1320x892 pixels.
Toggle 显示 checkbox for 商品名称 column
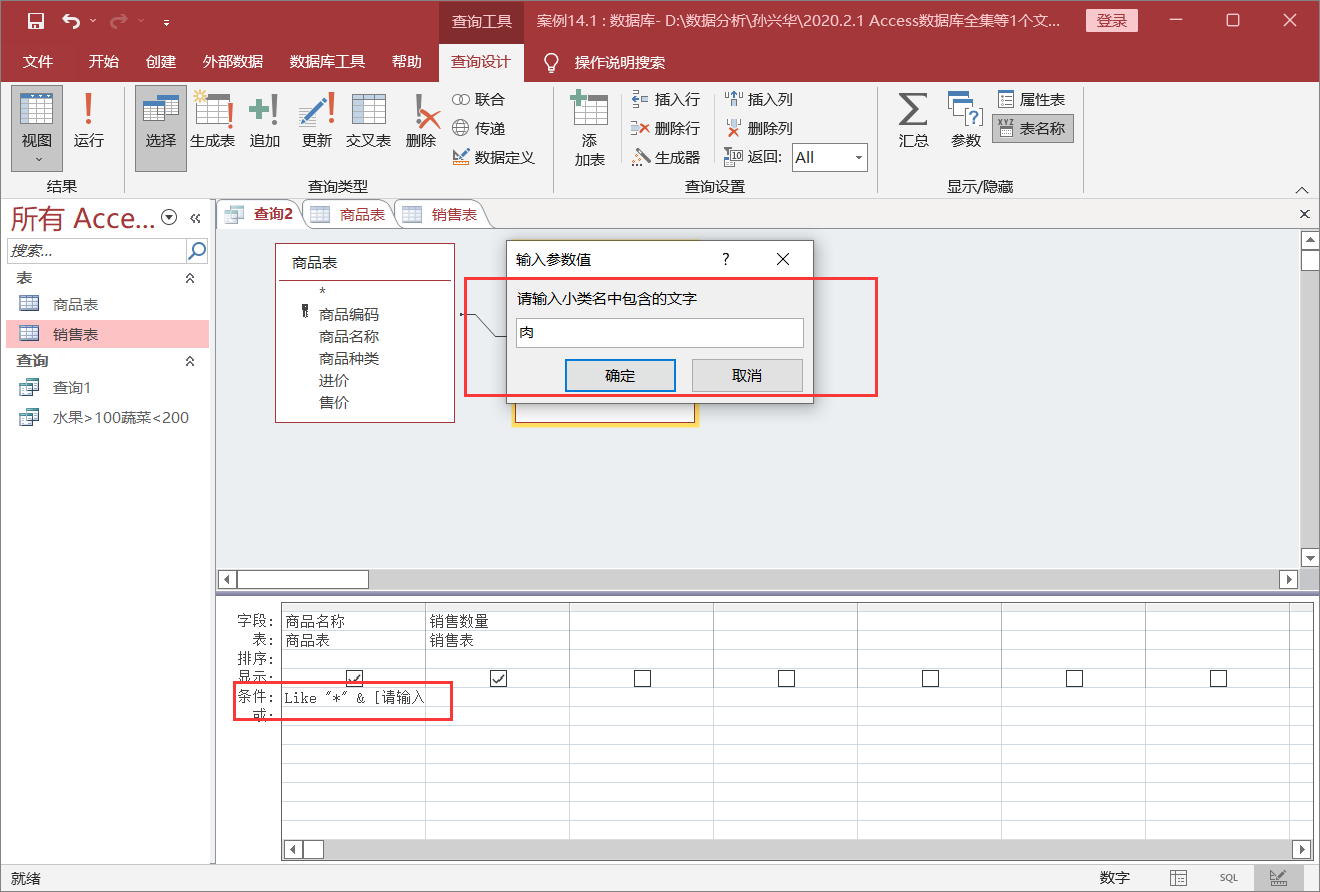pos(354,678)
